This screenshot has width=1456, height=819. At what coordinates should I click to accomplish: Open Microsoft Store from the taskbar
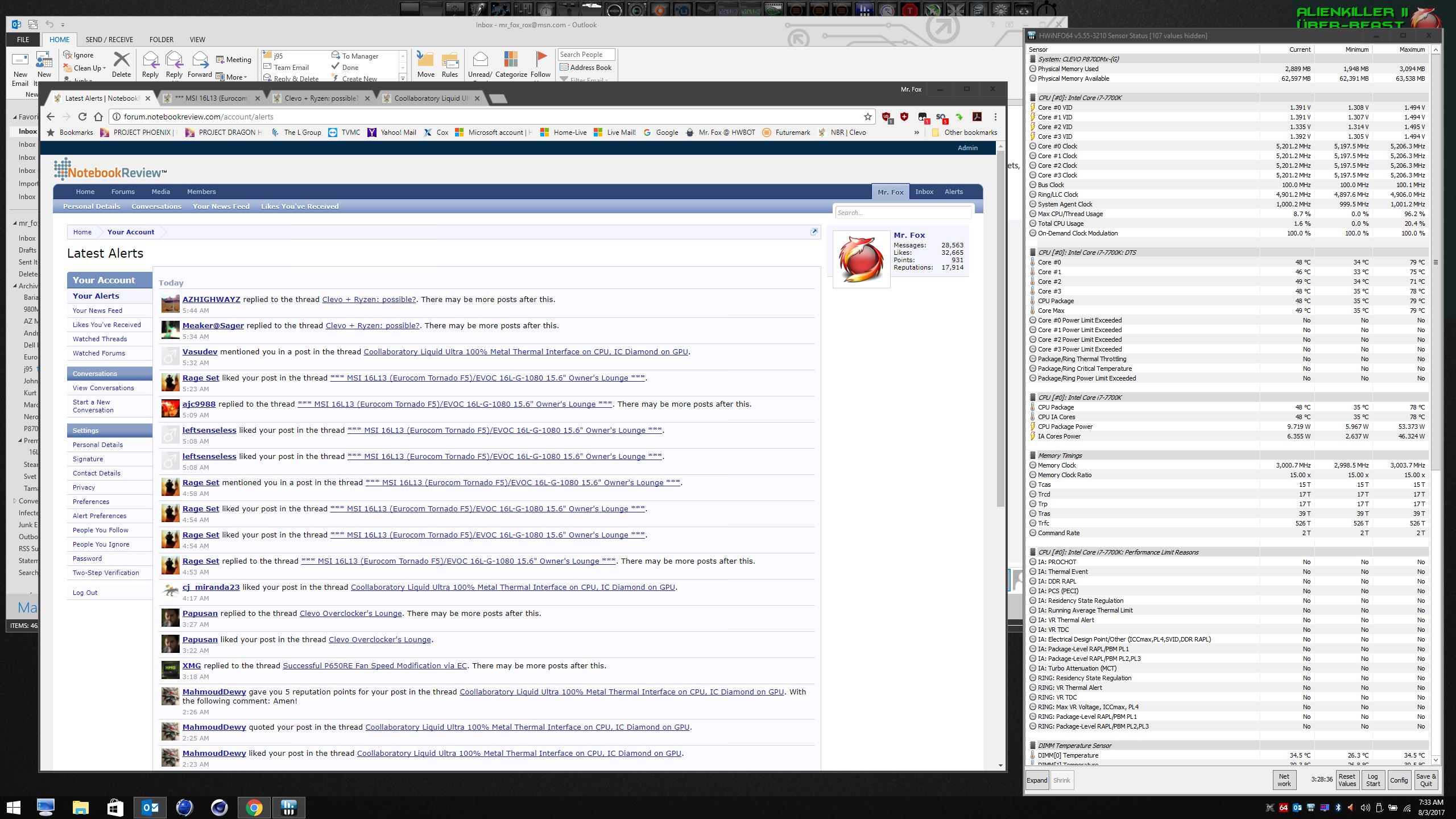point(115,807)
